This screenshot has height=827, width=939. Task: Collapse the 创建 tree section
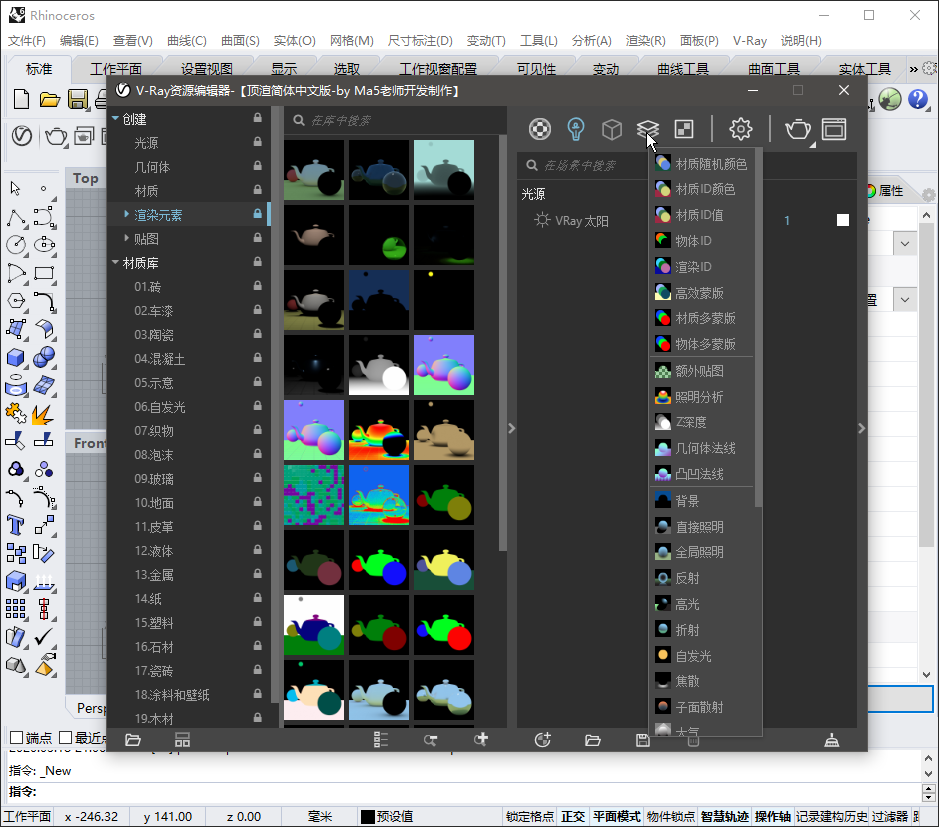tap(115, 119)
